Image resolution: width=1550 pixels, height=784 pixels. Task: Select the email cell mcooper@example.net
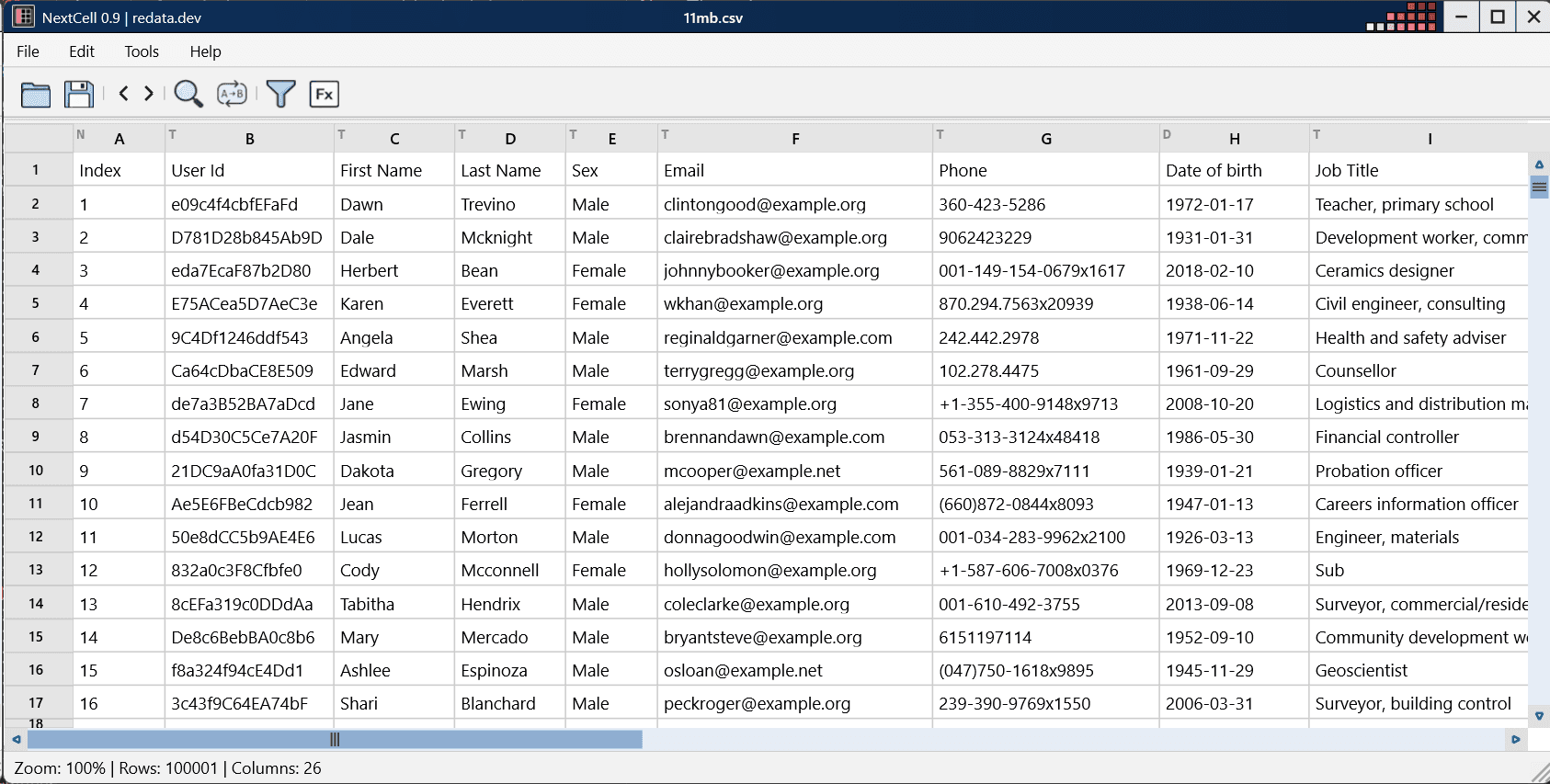[795, 471]
